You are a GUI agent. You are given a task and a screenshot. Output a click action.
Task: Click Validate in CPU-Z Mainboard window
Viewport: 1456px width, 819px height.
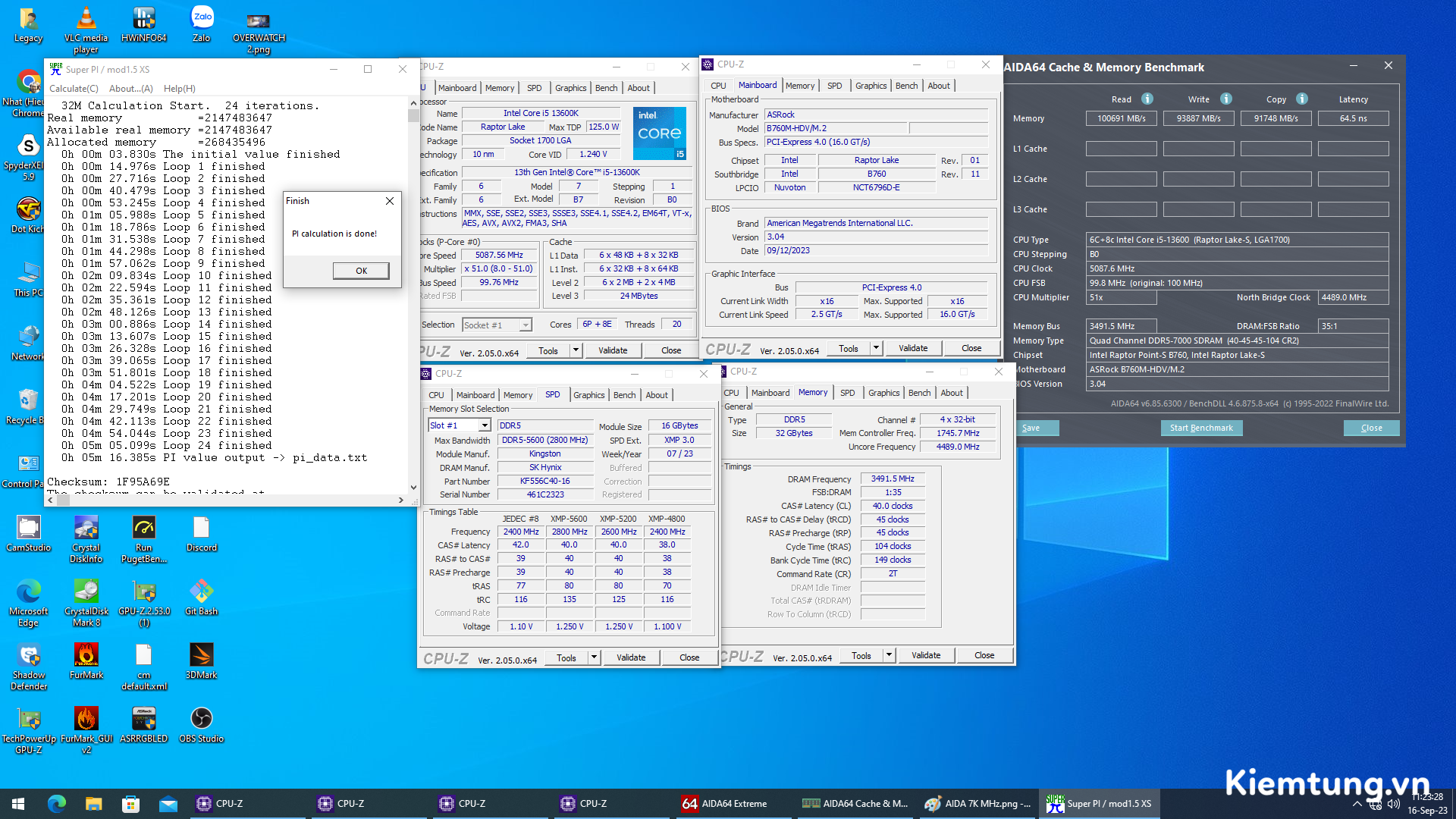pos(913,348)
